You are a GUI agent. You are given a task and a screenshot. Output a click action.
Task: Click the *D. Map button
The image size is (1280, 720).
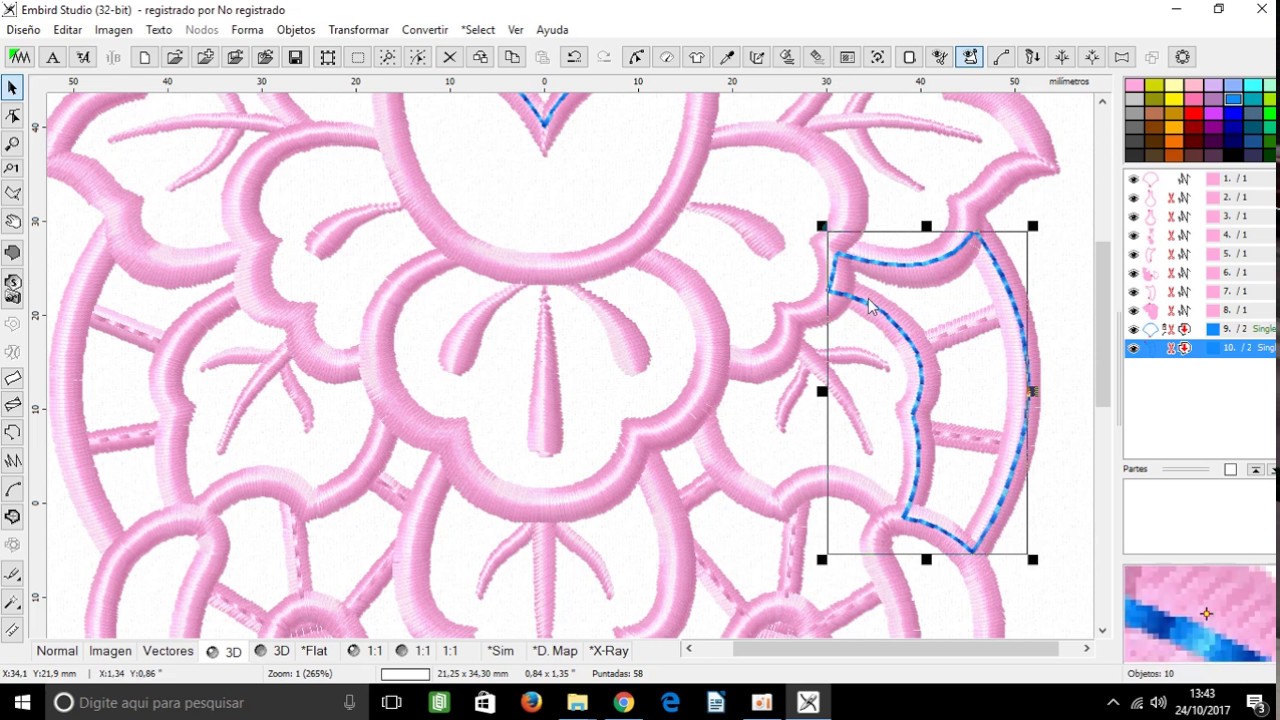click(x=555, y=651)
